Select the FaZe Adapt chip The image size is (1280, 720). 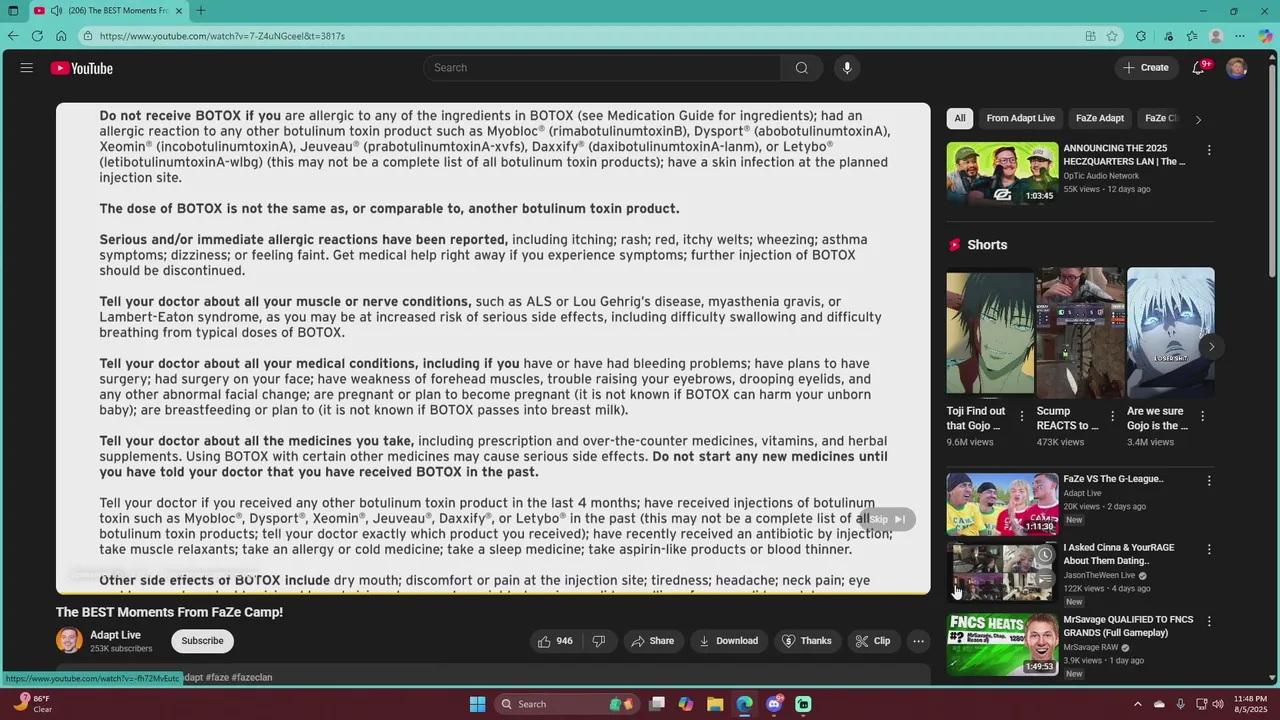tap(1100, 118)
